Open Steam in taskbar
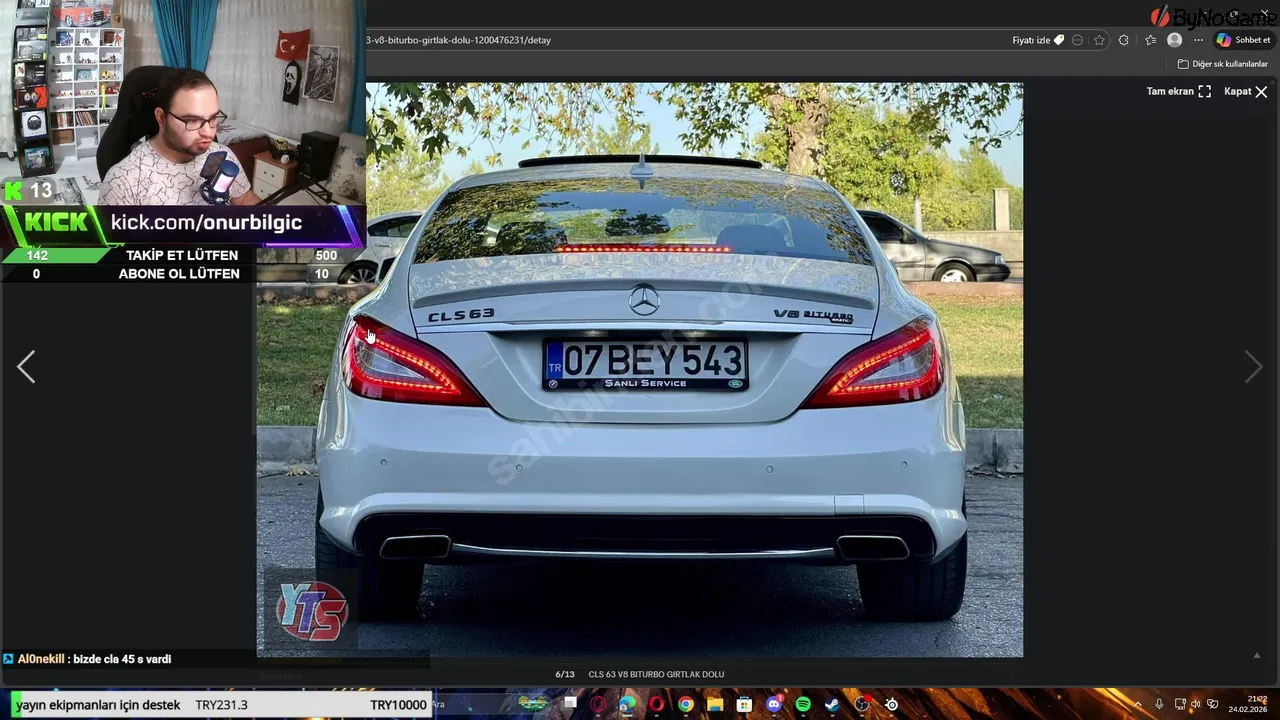 (x=832, y=704)
